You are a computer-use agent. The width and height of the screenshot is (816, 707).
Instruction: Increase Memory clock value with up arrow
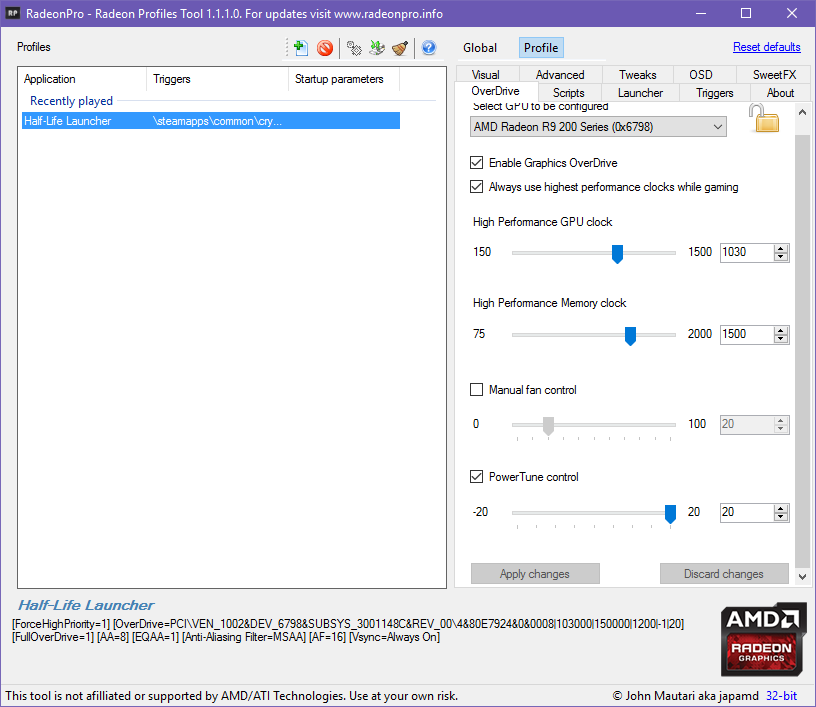click(780, 330)
